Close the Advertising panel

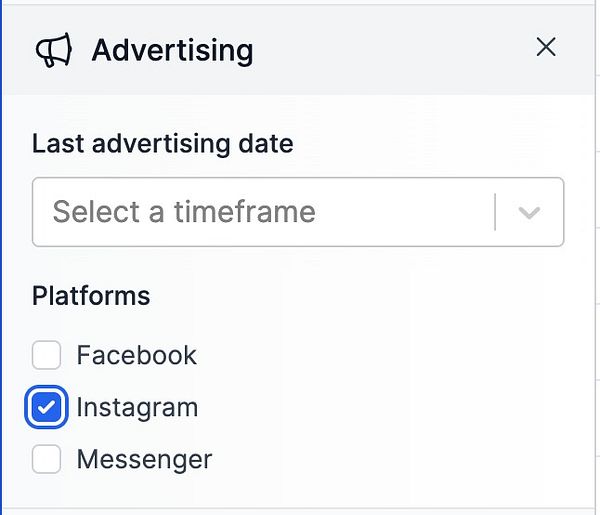pos(546,47)
